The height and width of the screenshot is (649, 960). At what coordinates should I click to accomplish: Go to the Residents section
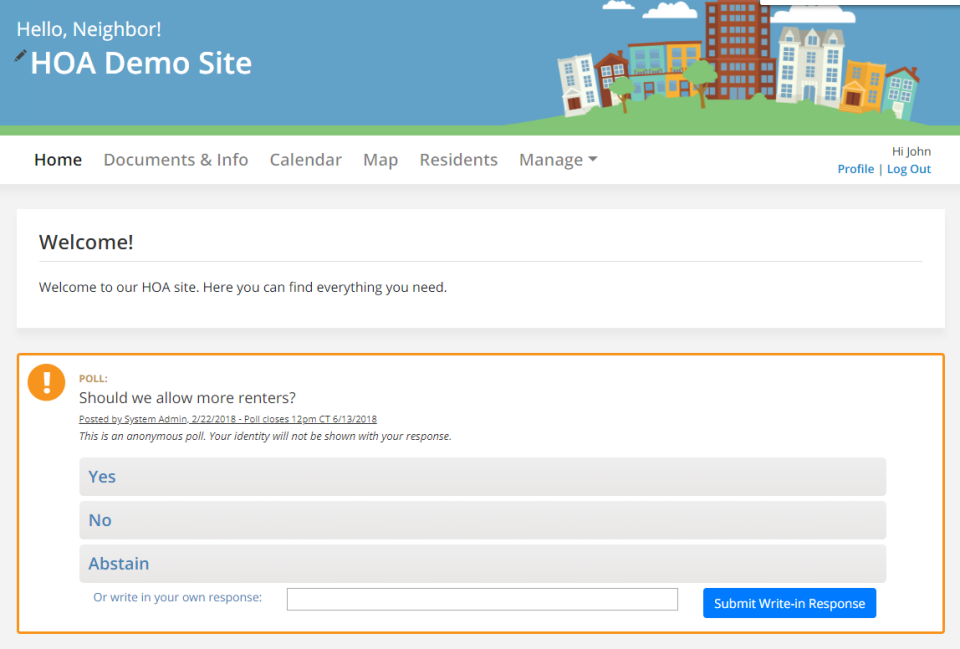[x=458, y=159]
